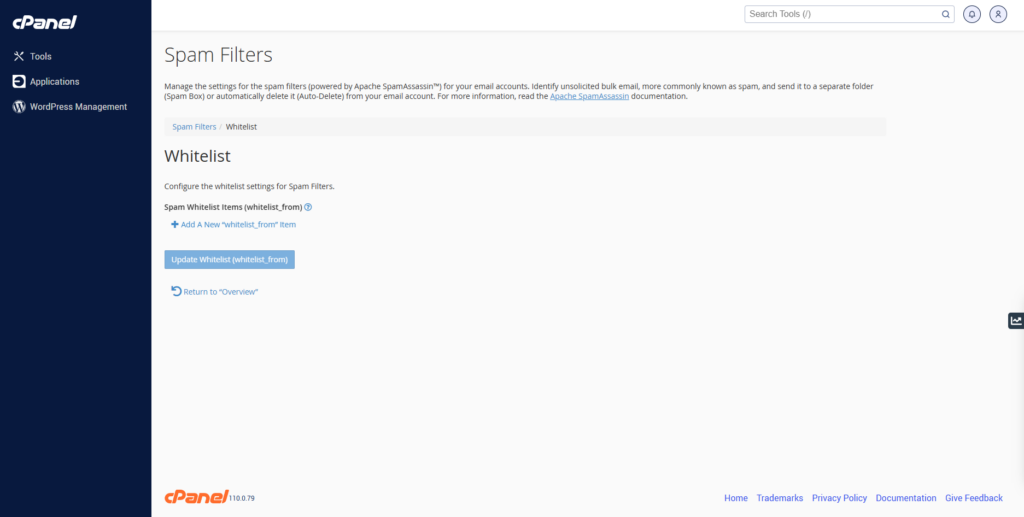Image resolution: width=1024 pixels, height=517 pixels.
Task: Return to "Overview" page
Action: pos(216,292)
